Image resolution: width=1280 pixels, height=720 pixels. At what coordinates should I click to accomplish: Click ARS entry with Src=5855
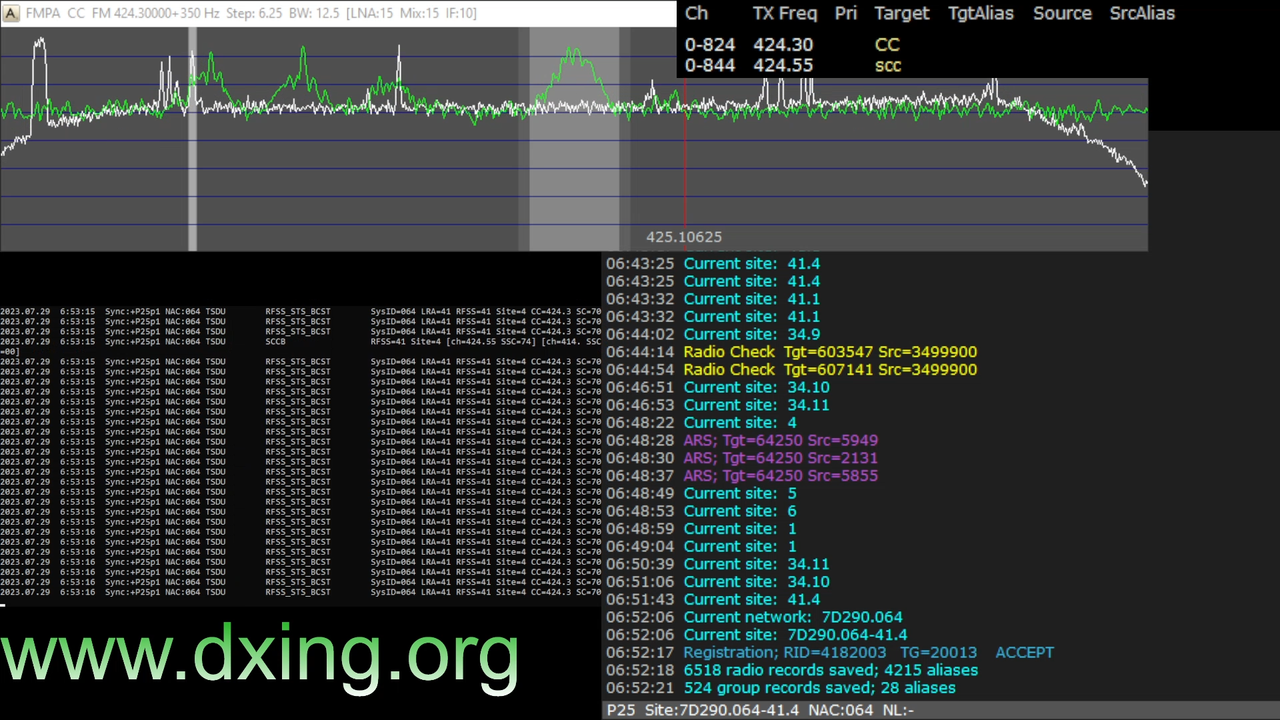click(742, 476)
